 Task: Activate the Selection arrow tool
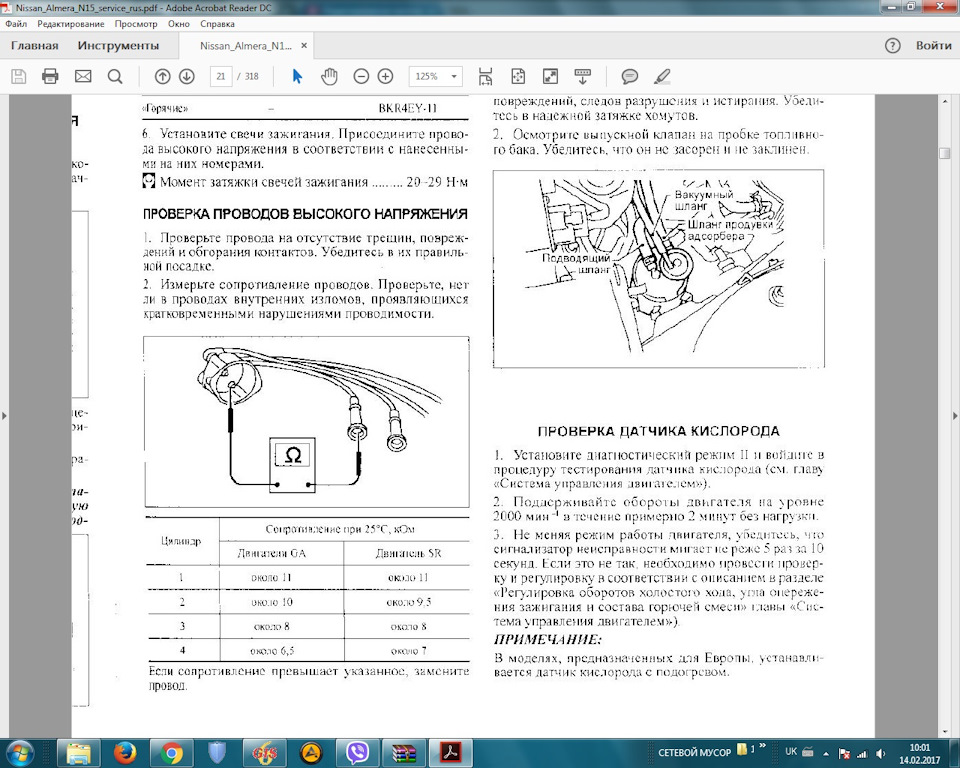(298, 77)
